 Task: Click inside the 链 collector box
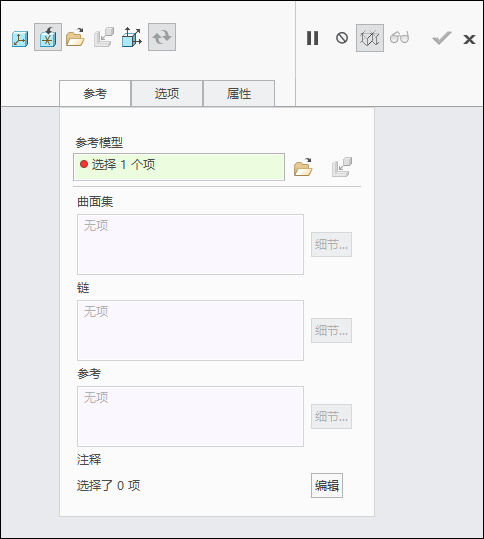190,330
